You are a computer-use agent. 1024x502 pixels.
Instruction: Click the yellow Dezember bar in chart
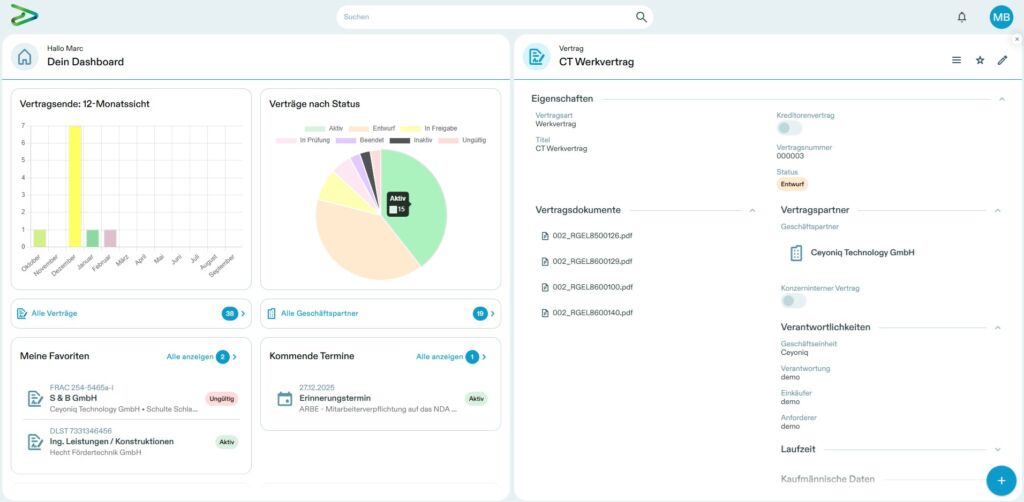(x=75, y=186)
